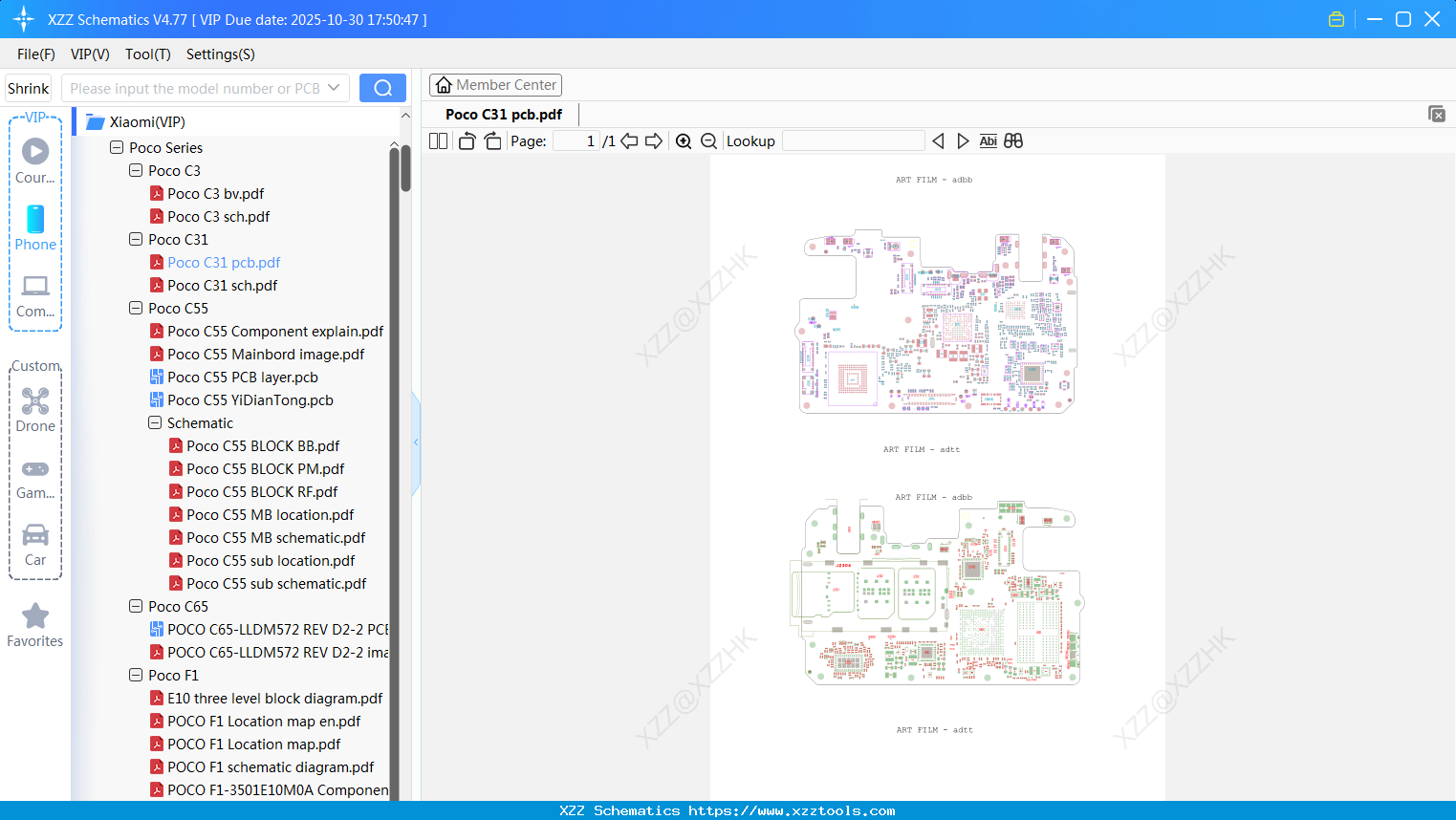Select the Phone category icon
Image resolution: width=1456 pixels, height=820 pixels.
point(35,228)
